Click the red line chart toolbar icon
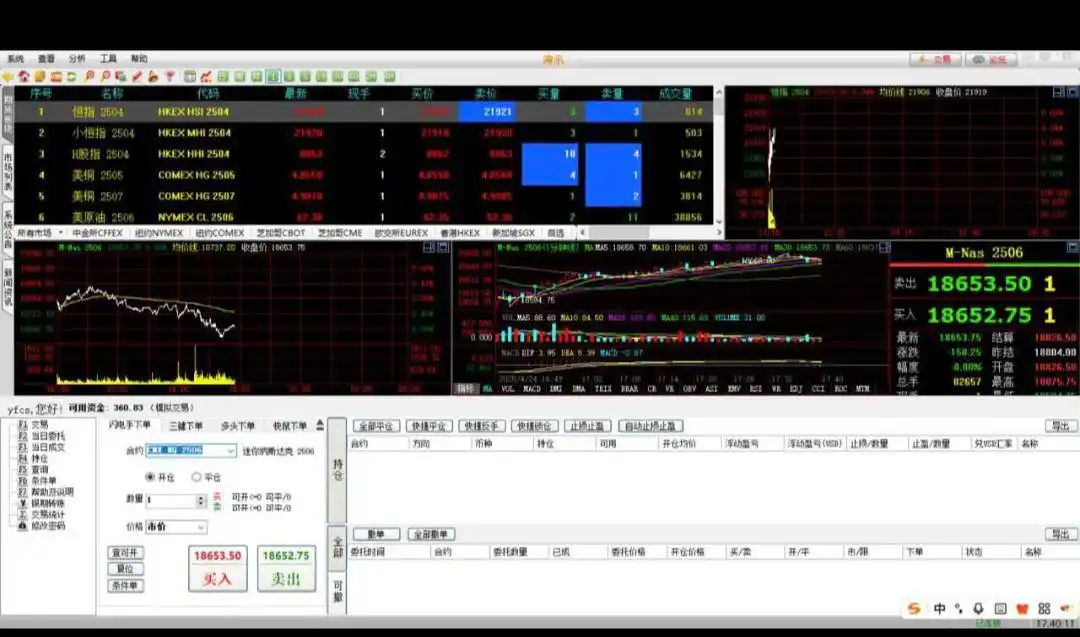1080x637 pixels. (x=205, y=76)
